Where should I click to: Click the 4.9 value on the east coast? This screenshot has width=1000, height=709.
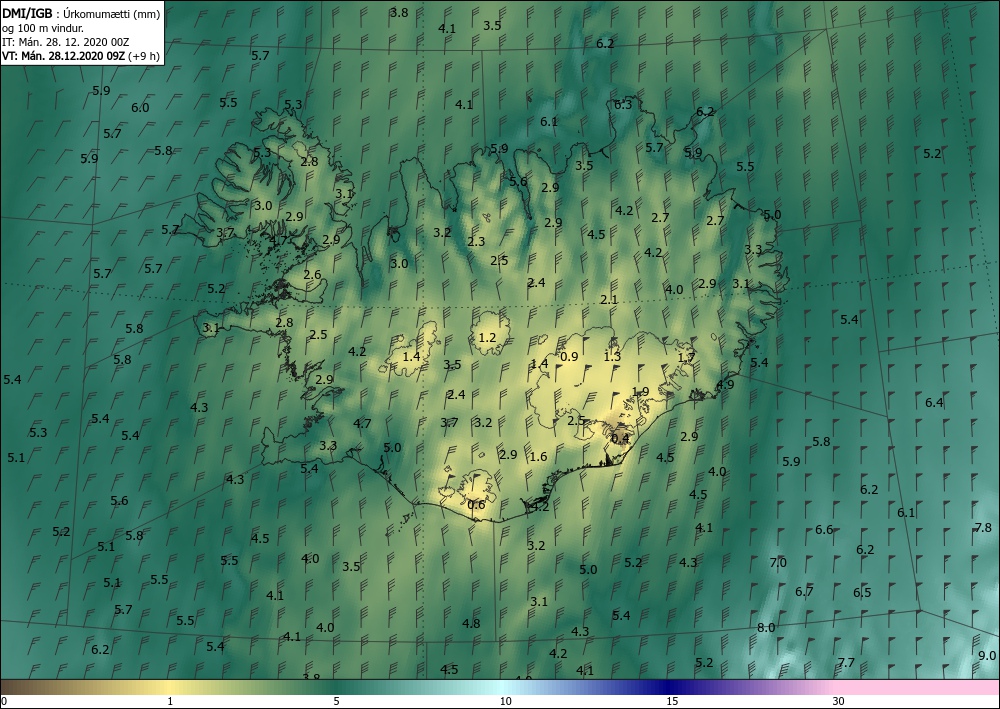(725, 384)
